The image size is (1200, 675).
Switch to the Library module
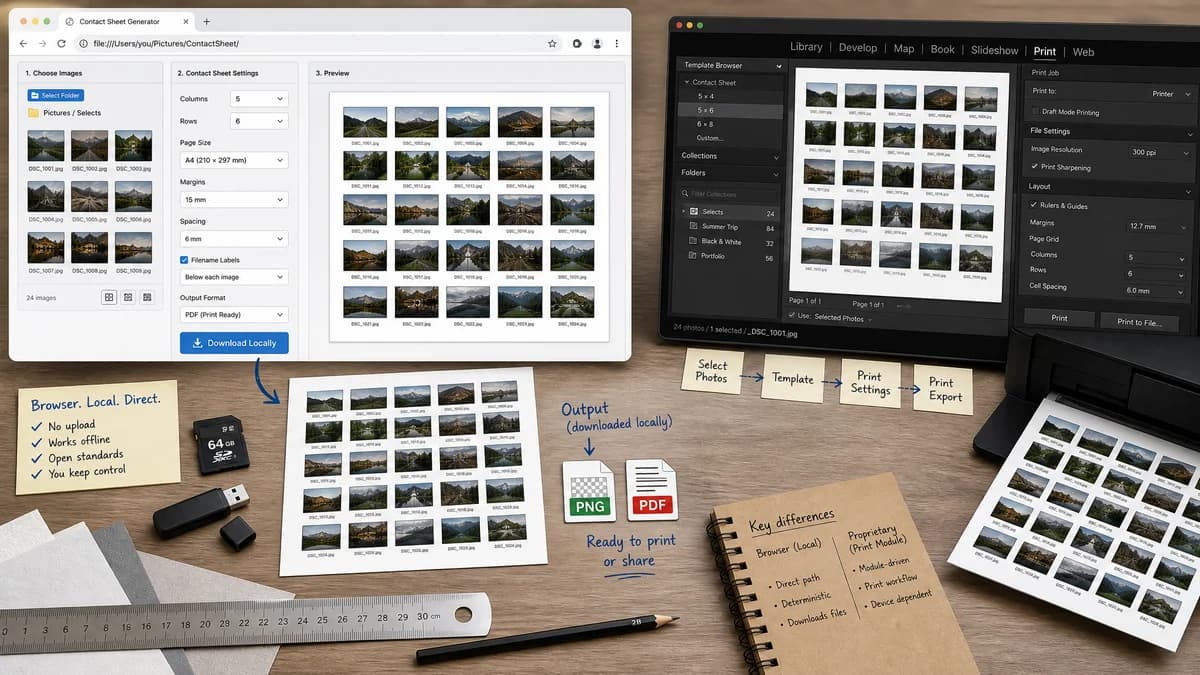[806, 47]
